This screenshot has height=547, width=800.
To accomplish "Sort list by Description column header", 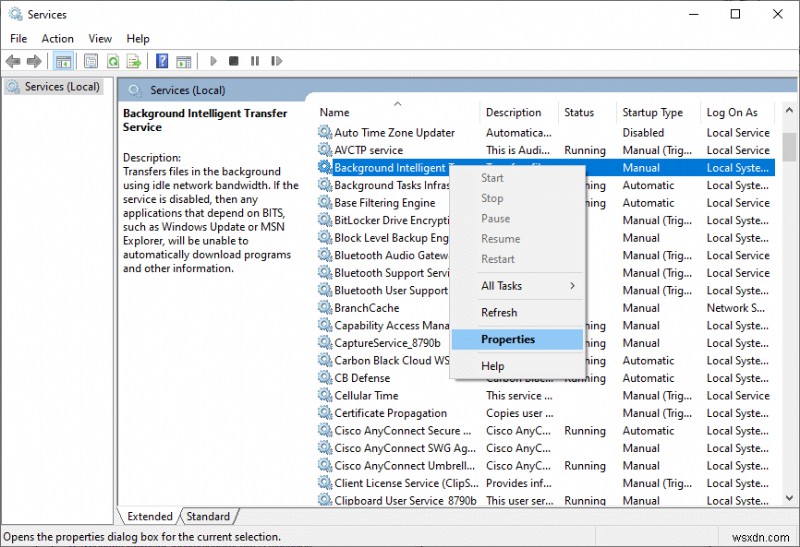I will 519,112.
